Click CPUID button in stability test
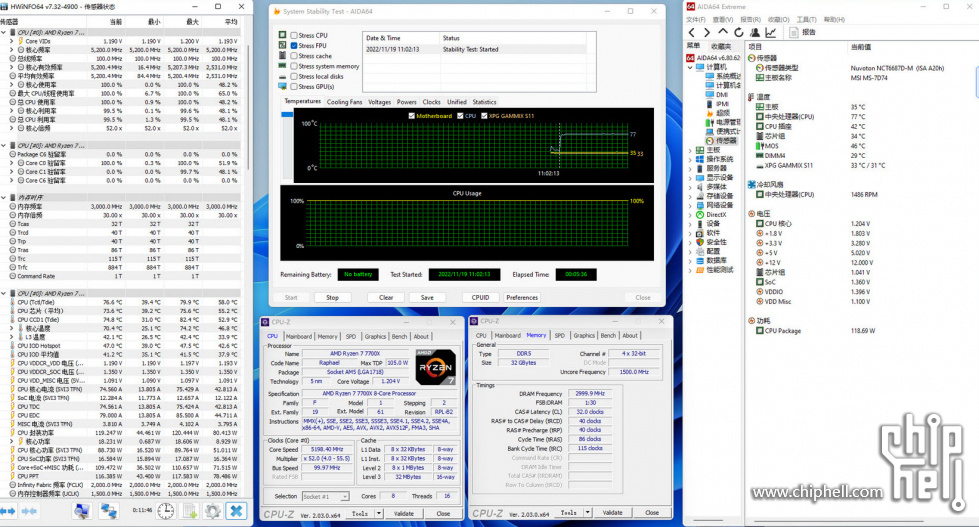 (x=480, y=298)
